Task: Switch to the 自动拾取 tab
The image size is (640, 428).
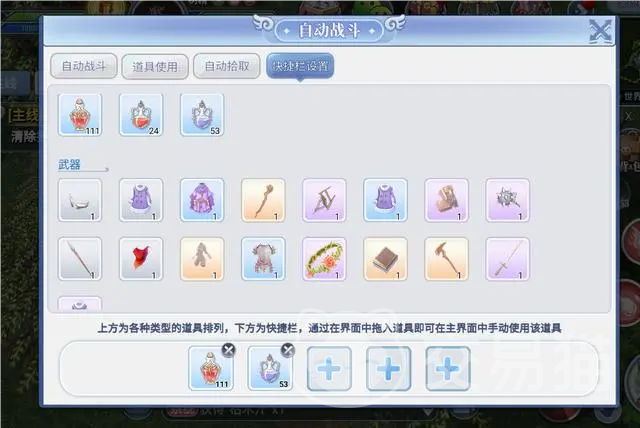Action: click(x=227, y=66)
